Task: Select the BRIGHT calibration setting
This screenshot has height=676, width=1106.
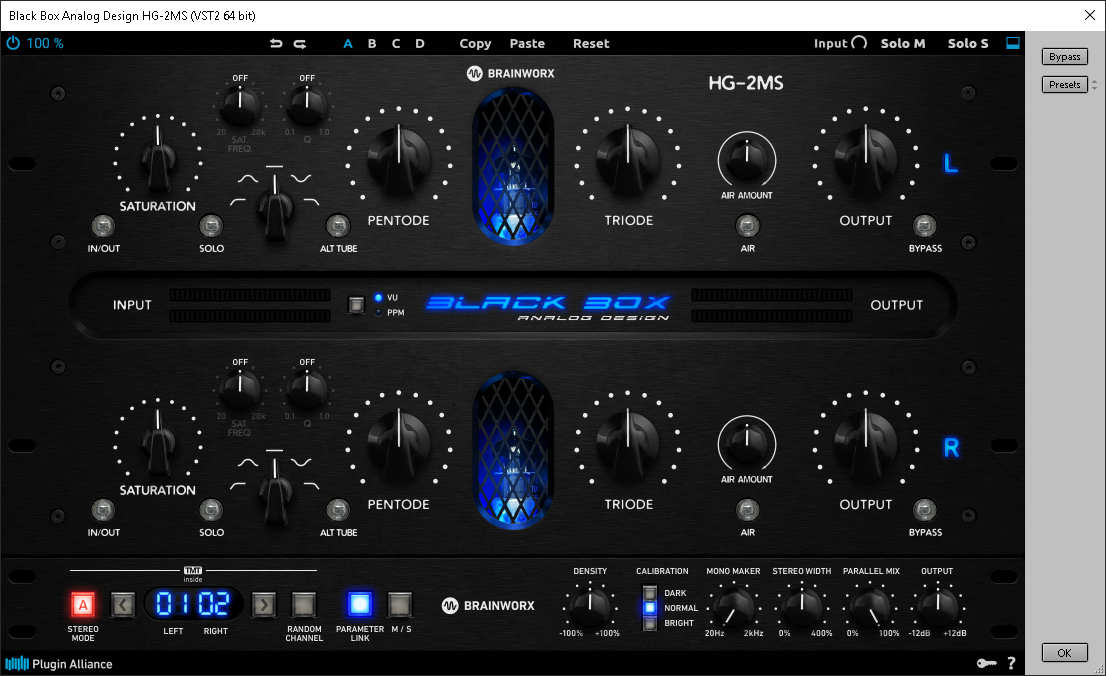Action: (x=649, y=623)
